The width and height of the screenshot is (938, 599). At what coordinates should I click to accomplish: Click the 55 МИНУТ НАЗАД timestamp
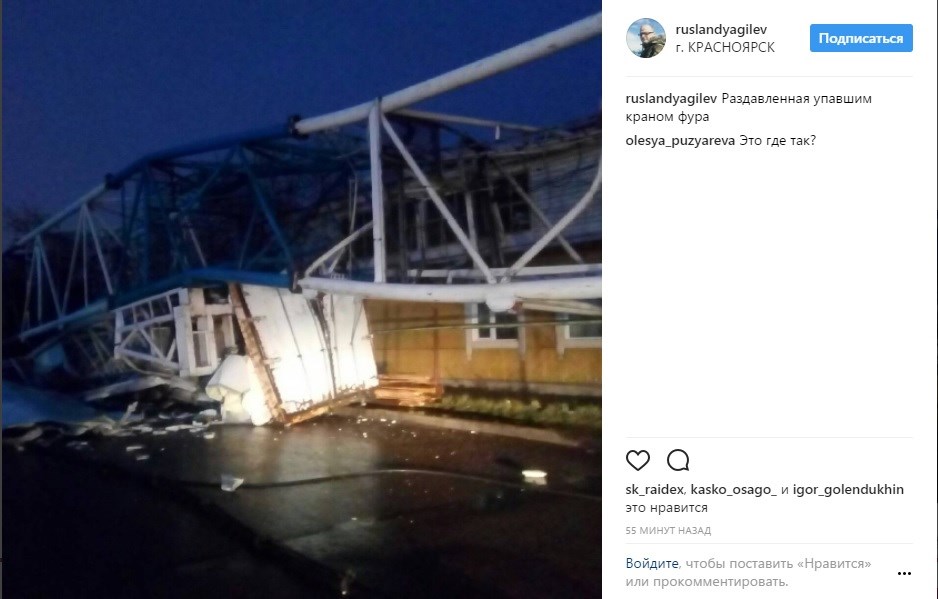pyautogui.click(x=668, y=531)
